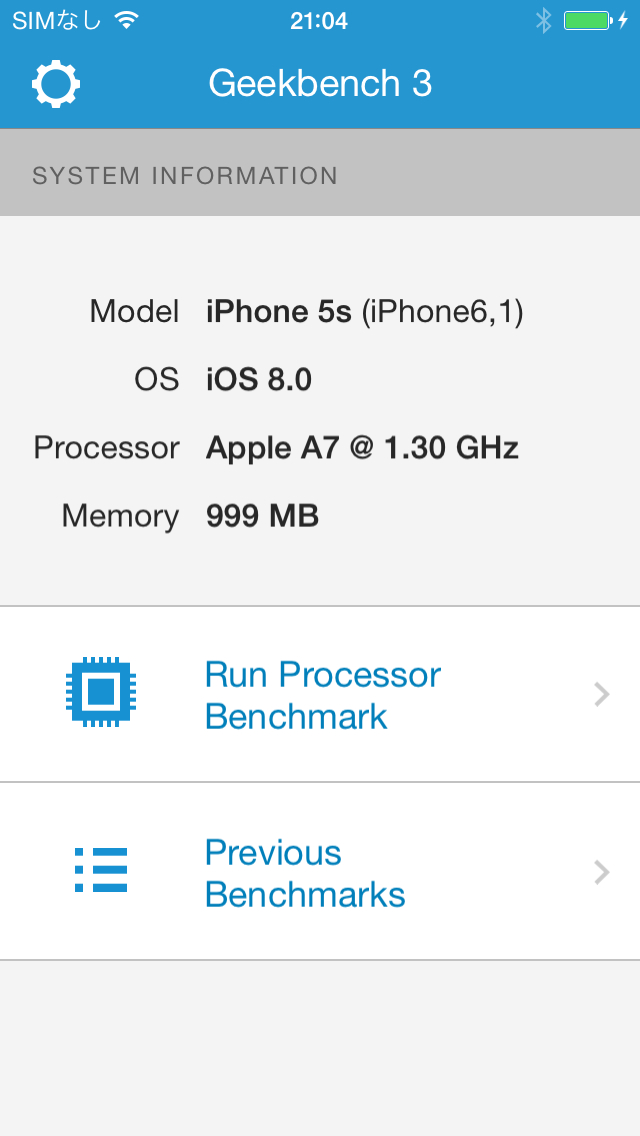Start Run Processor Benchmark
The height and width of the screenshot is (1136, 640).
(x=322, y=695)
